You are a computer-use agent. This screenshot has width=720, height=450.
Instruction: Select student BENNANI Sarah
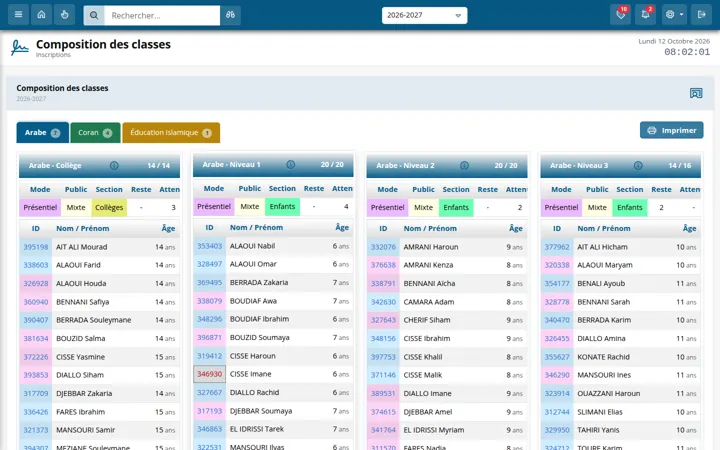(x=603, y=302)
